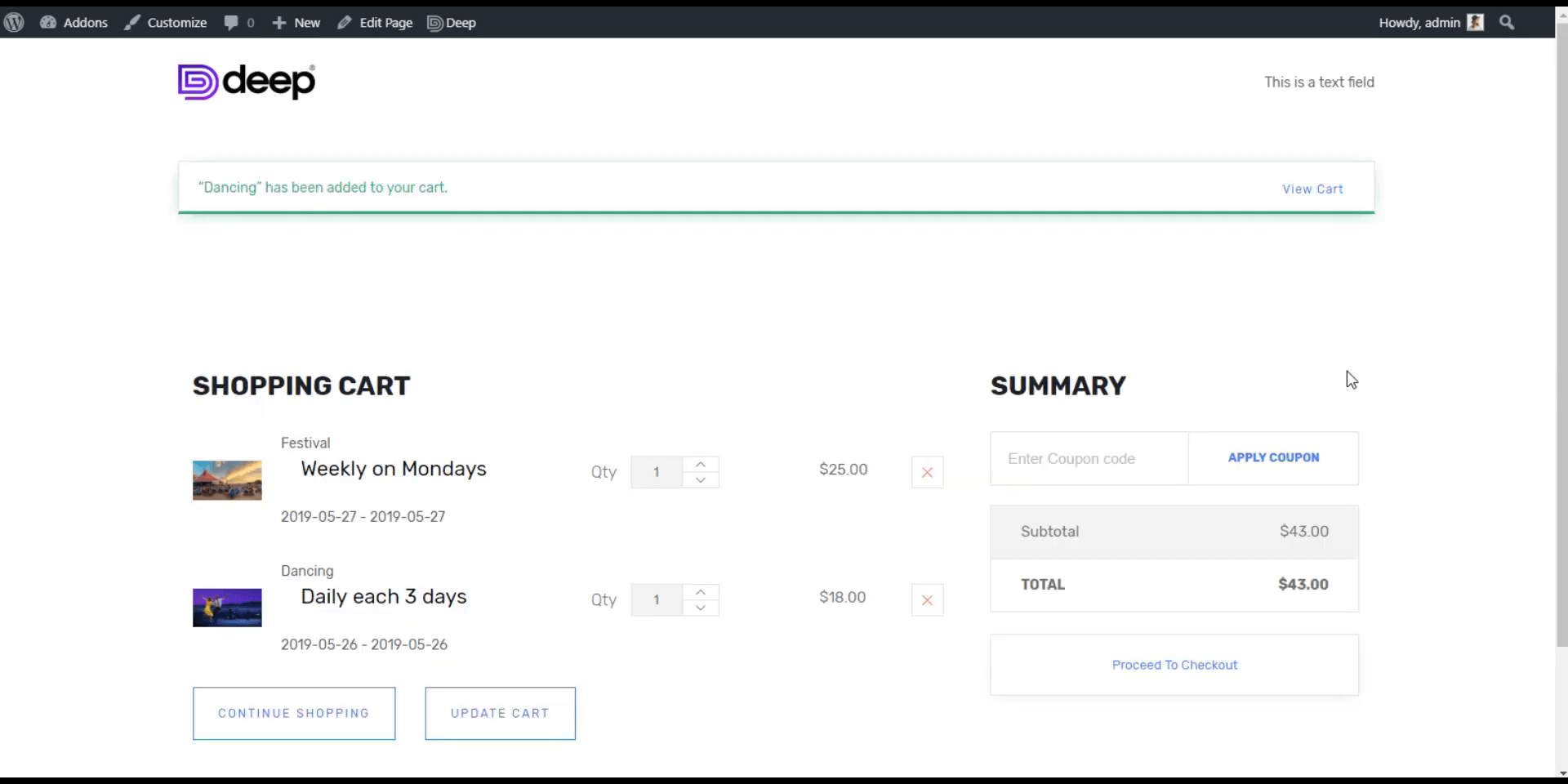Open the Dancing product thumbnail
The image size is (1568, 784).
click(x=227, y=608)
